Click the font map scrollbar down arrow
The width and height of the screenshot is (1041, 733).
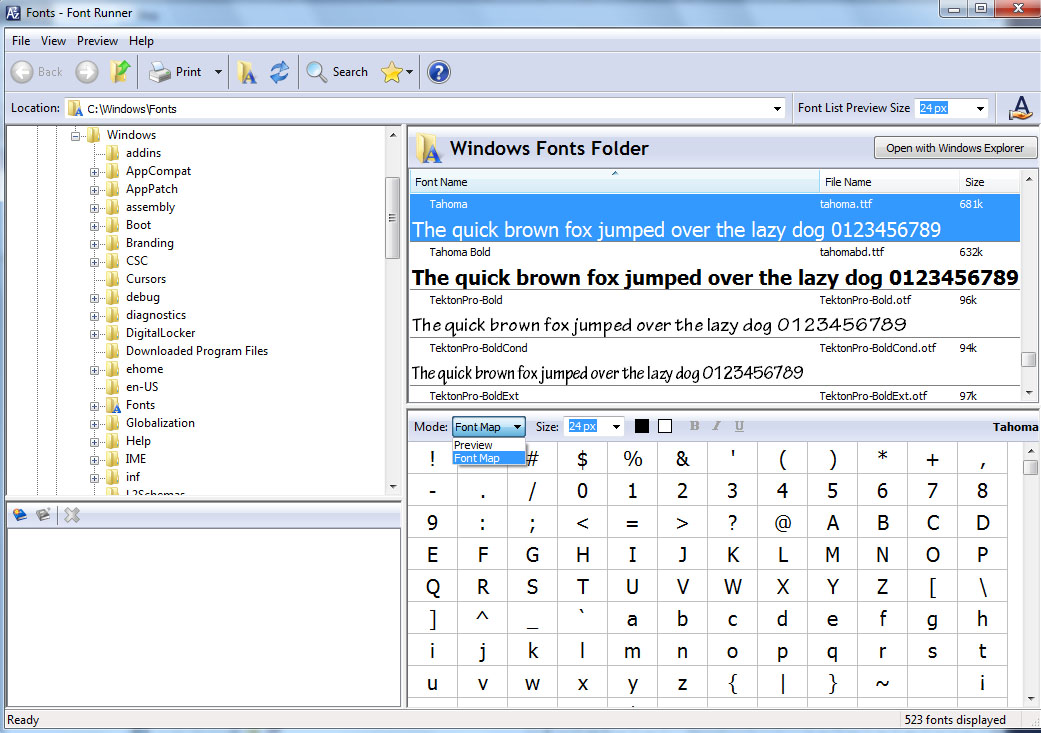click(1030, 698)
